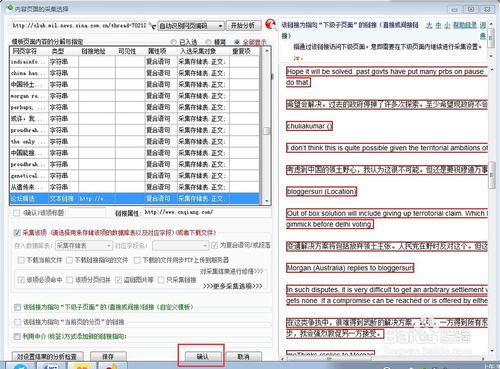Select the 'indiainfo...' table row
Screen dimensions: 500x369
pos(135,62)
